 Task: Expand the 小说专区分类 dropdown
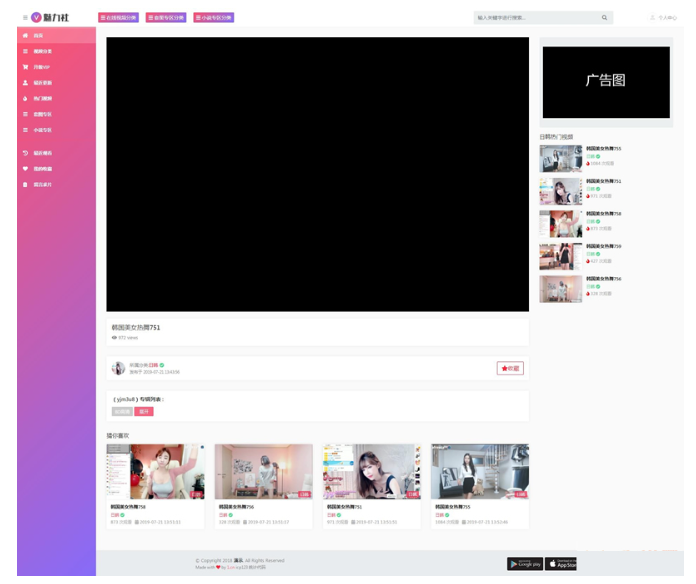tap(214, 17)
